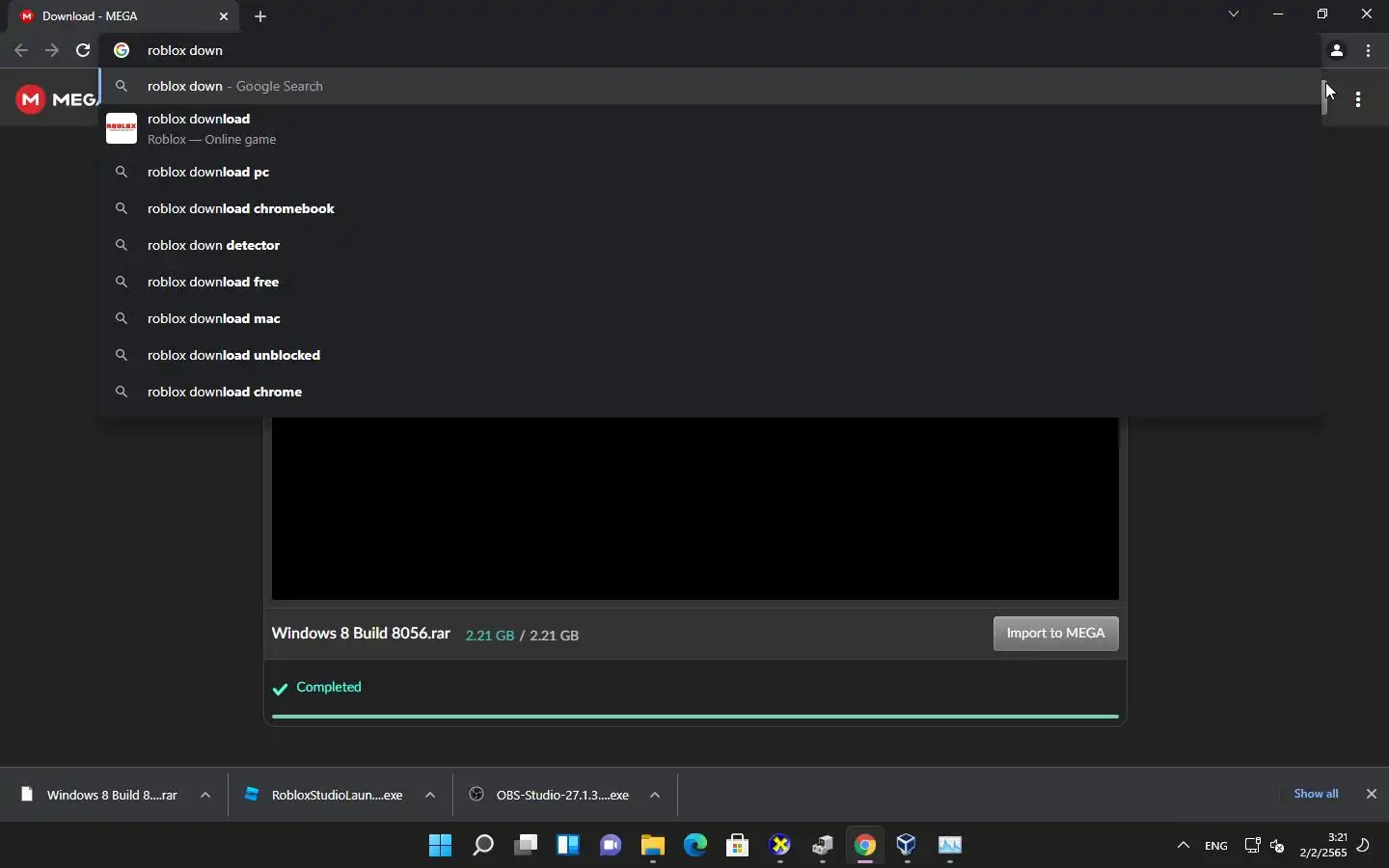The width and height of the screenshot is (1389, 868).
Task: Open volume tray icon
Action: [x=1279, y=846]
